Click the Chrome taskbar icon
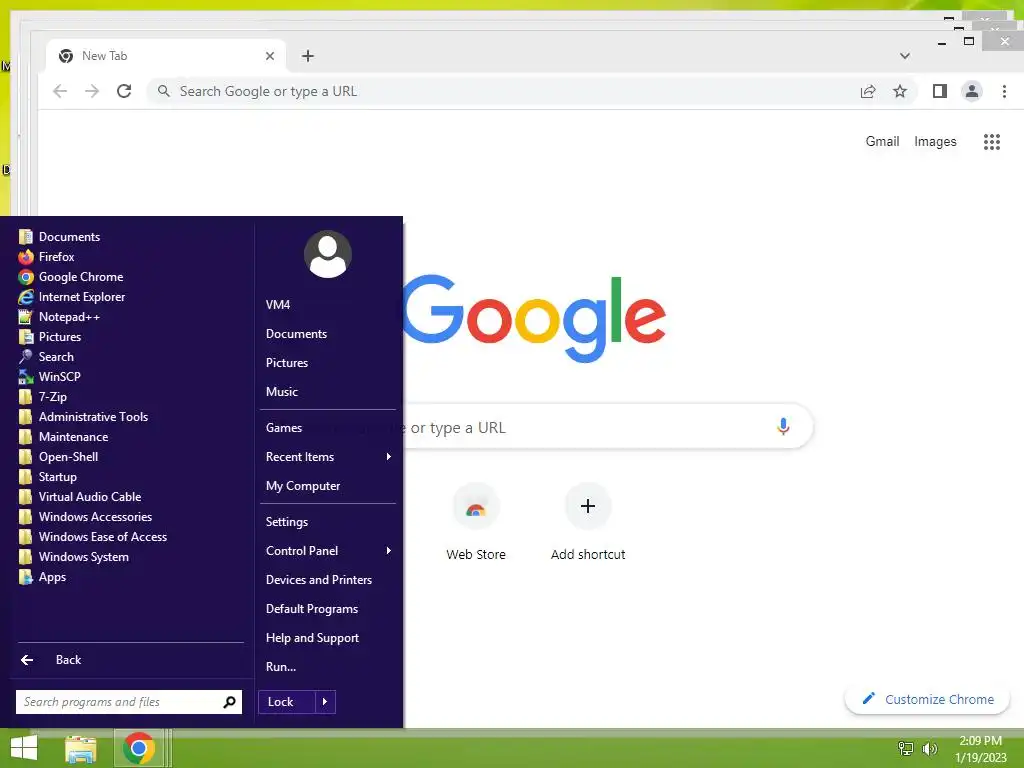 (x=138, y=748)
